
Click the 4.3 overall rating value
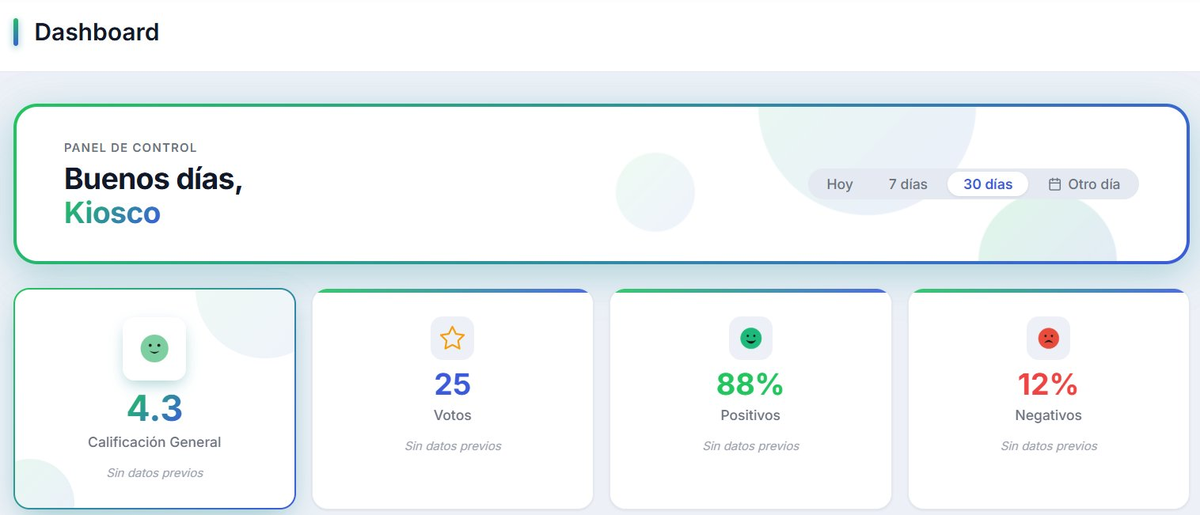click(x=154, y=408)
